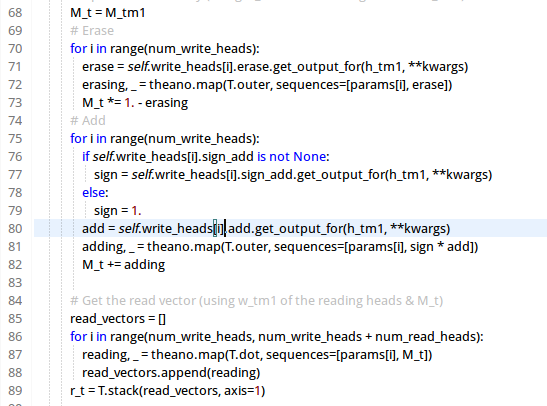Viewport: 547px width, 406px height.
Task: Click line number 80 in the gutter
Action: [15, 229]
